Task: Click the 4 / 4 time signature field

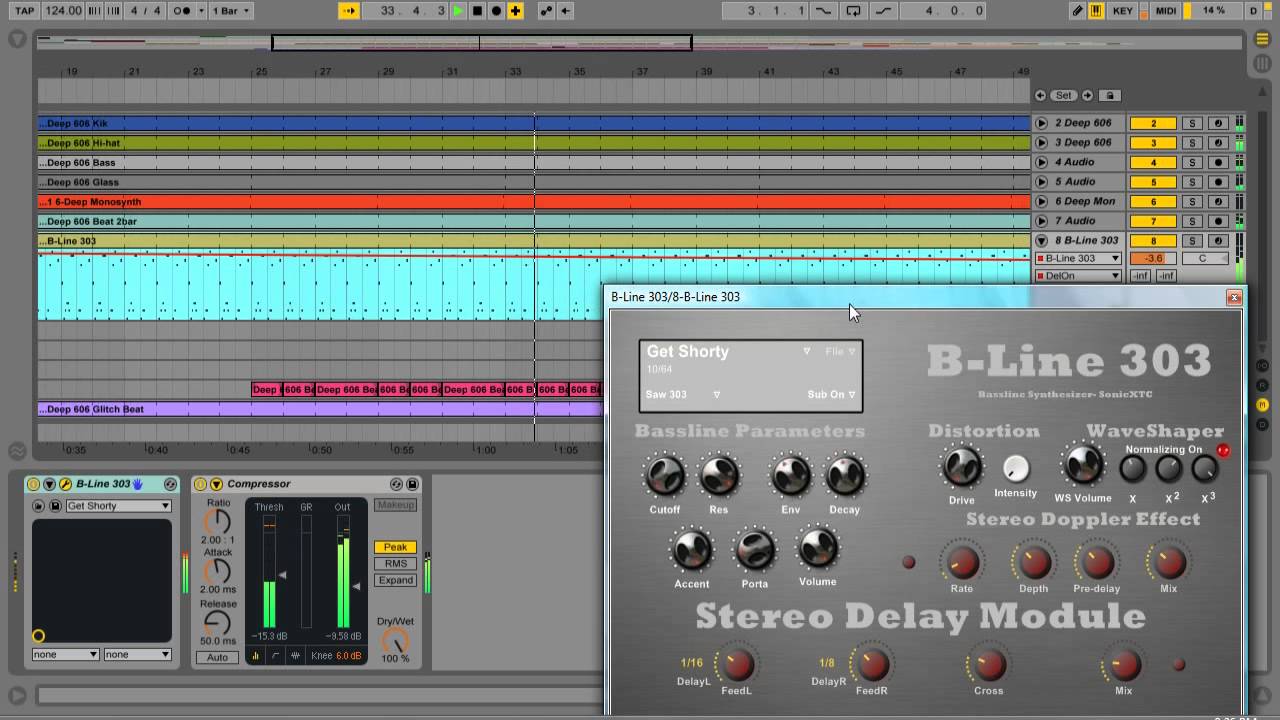Action: tap(146, 11)
